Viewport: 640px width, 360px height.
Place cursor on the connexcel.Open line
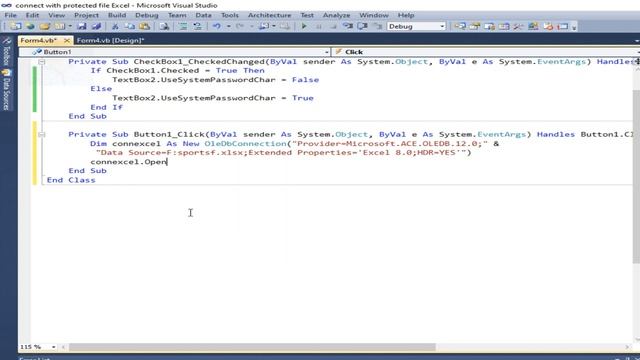pyautogui.click(x=129, y=162)
